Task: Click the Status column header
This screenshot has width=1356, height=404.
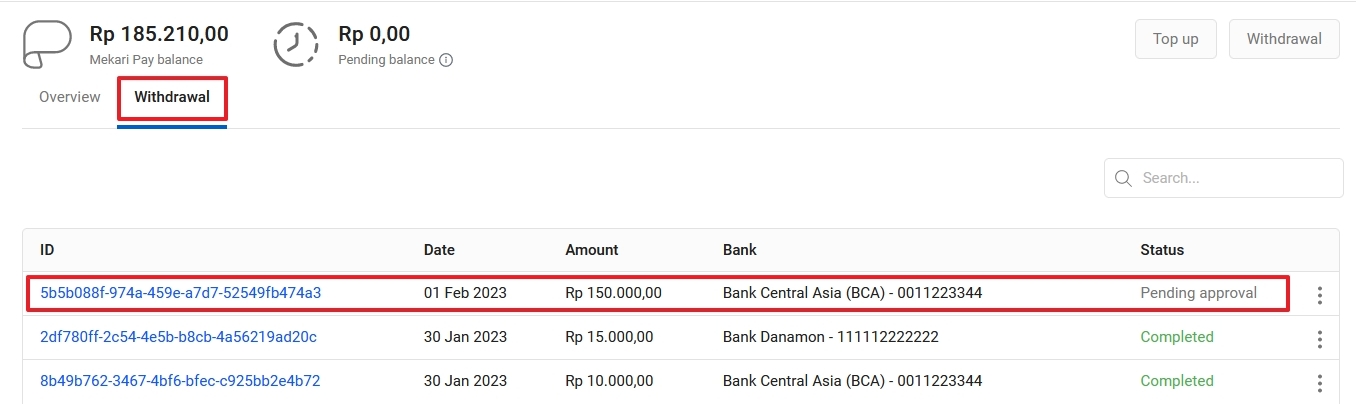Action: point(1162,250)
